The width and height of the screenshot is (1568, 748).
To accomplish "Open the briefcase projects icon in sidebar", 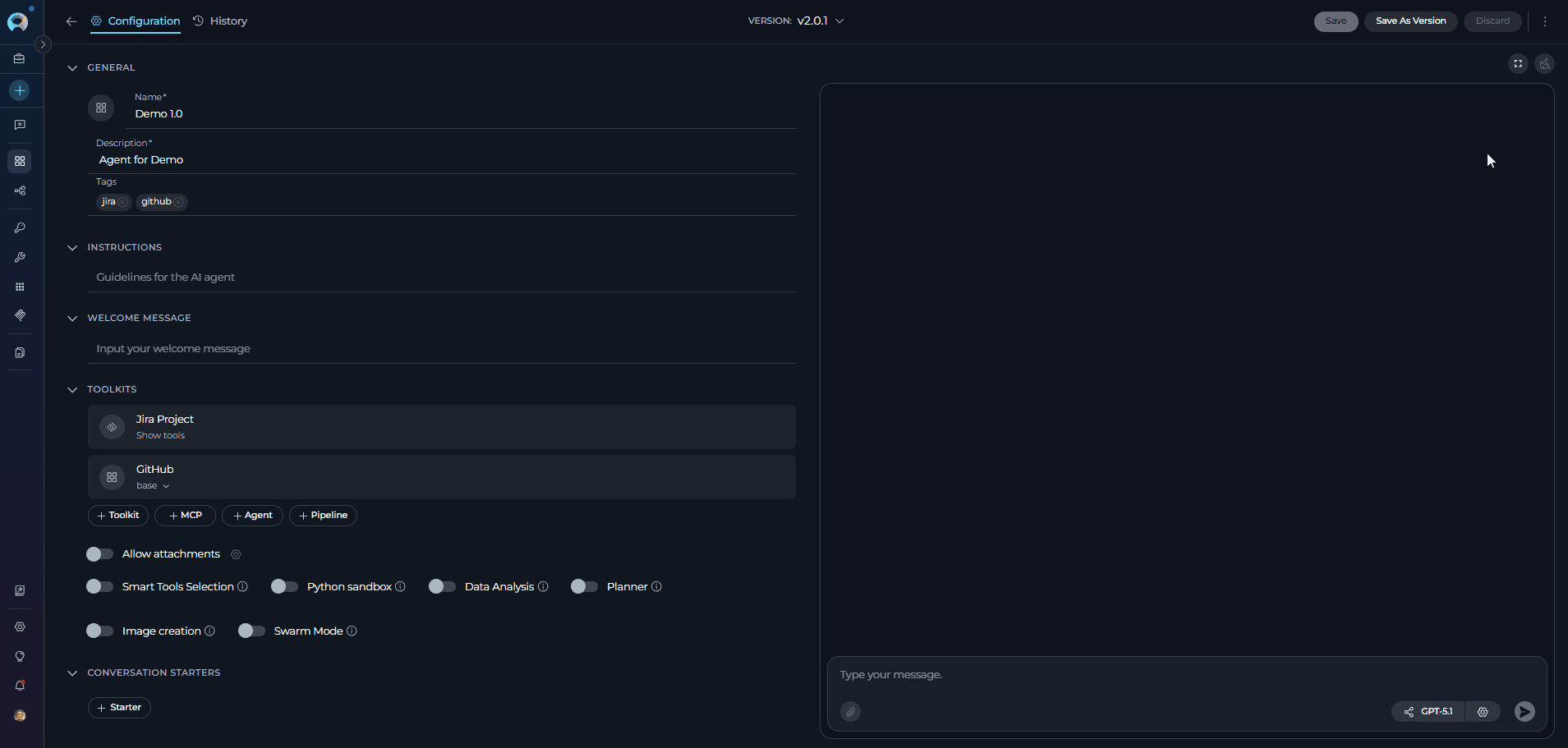I will pos(20,59).
